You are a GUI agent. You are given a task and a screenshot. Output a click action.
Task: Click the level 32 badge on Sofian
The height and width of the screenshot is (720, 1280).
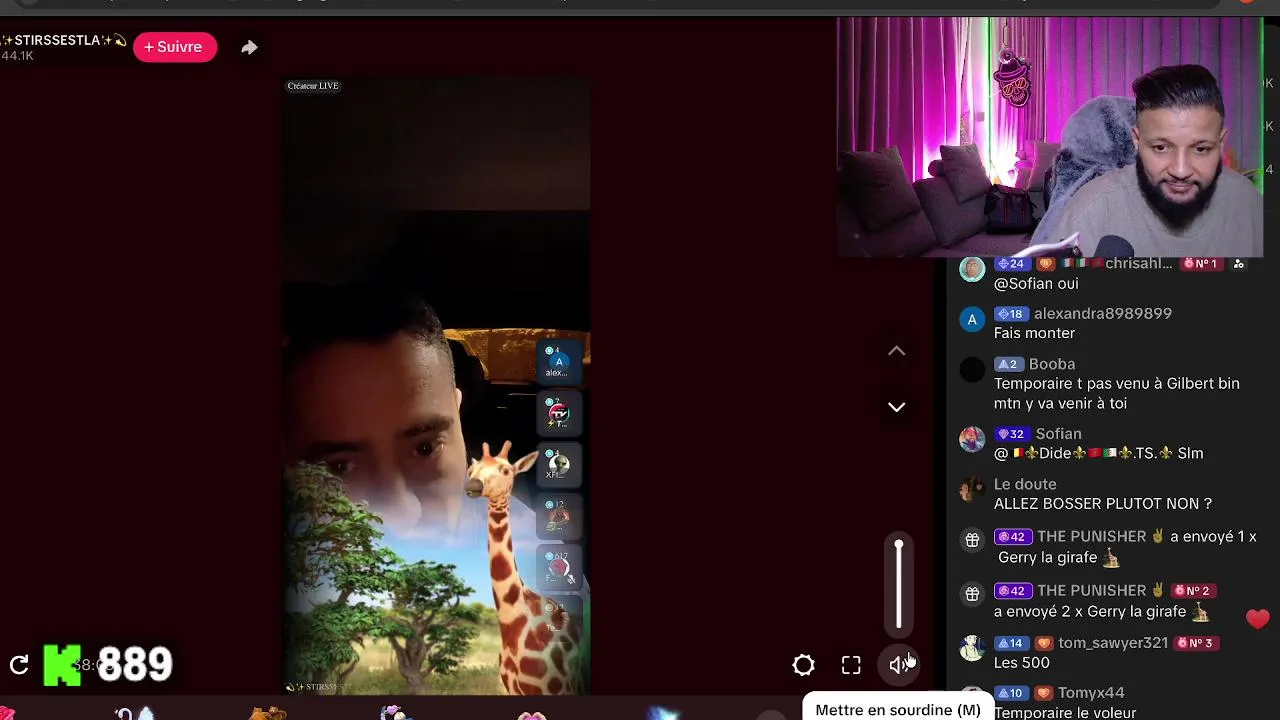pos(1012,434)
